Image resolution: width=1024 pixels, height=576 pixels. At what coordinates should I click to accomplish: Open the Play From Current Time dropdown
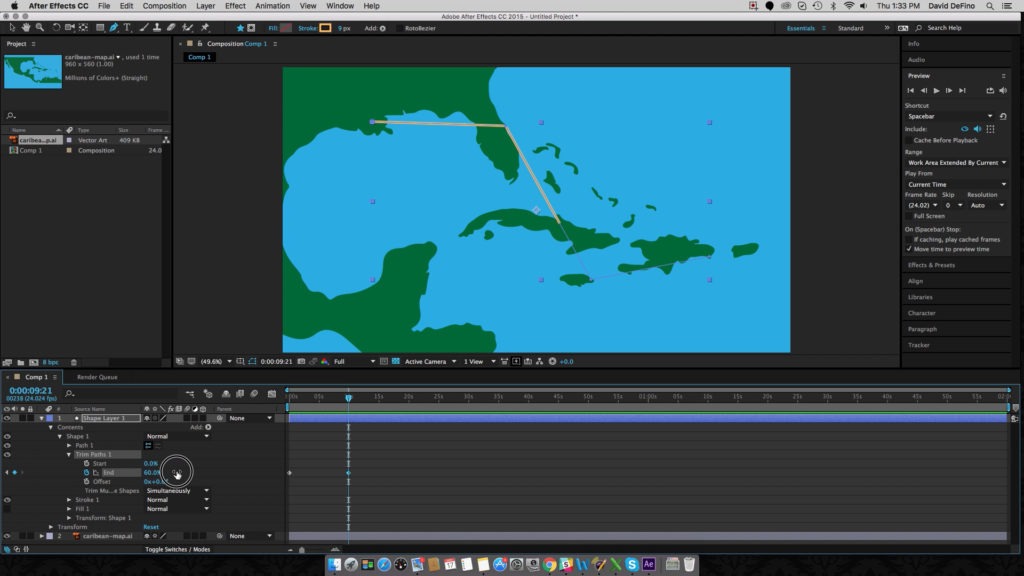point(956,184)
